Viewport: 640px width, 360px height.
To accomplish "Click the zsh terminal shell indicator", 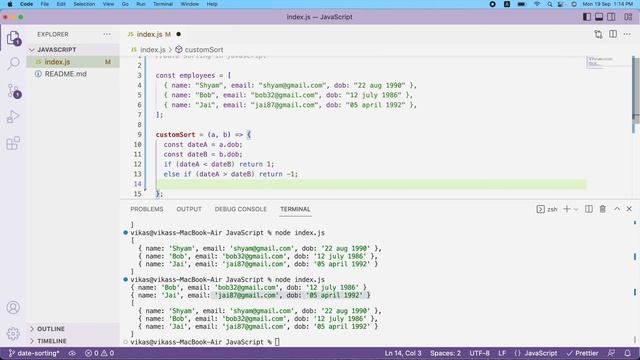I will 547,209.
